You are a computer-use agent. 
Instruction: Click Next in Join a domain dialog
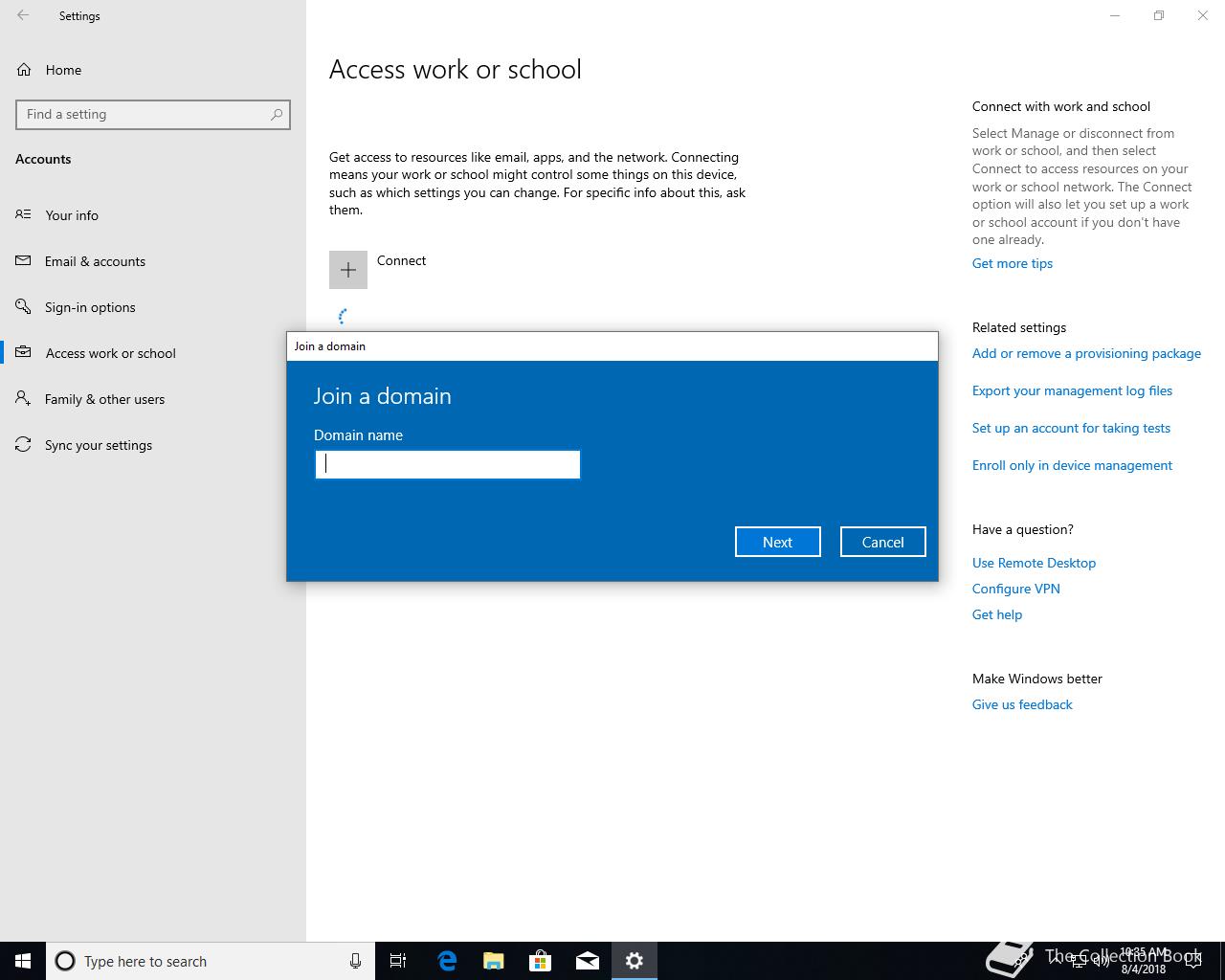click(x=777, y=542)
